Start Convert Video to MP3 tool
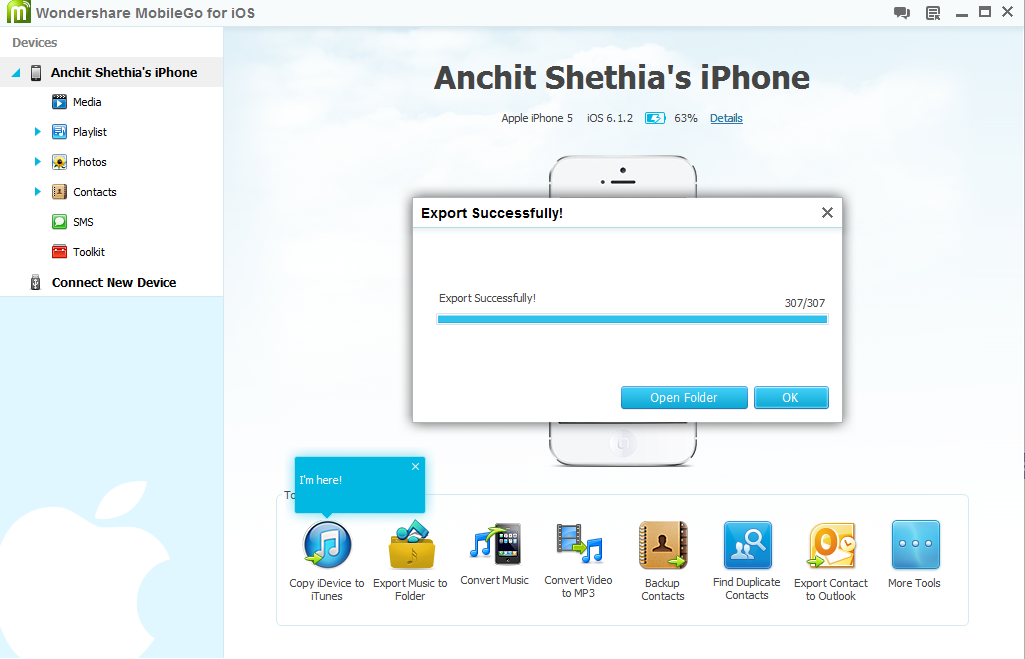1025x659 pixels. (x=579, y=561)
